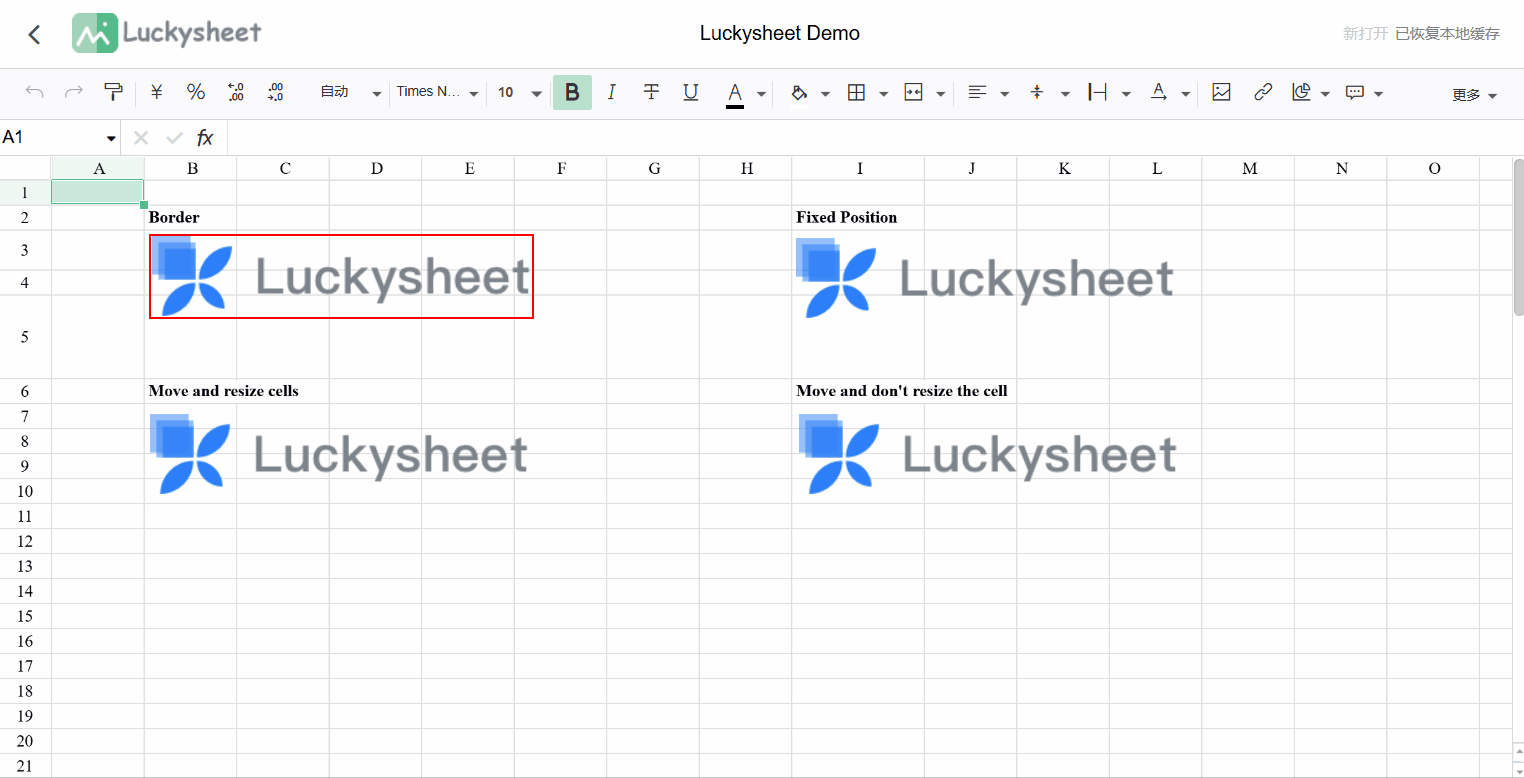Screen dimensions: 1524x778
Task: Select the row 12 header
Action: (25, 541)
